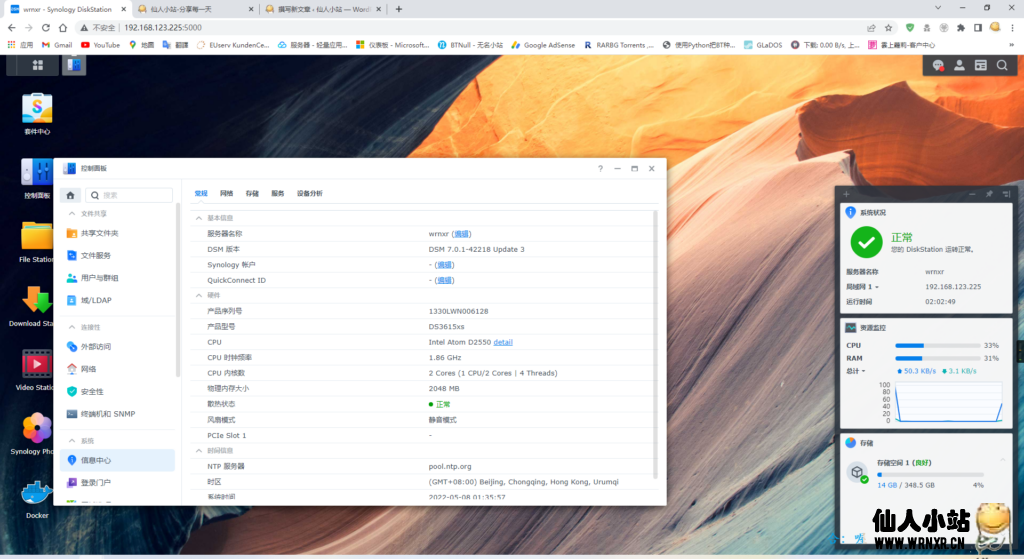Screen dimensions: 1024x559
Task: Click 编辑 link next to server name
Action: click(x=462, y=234)
